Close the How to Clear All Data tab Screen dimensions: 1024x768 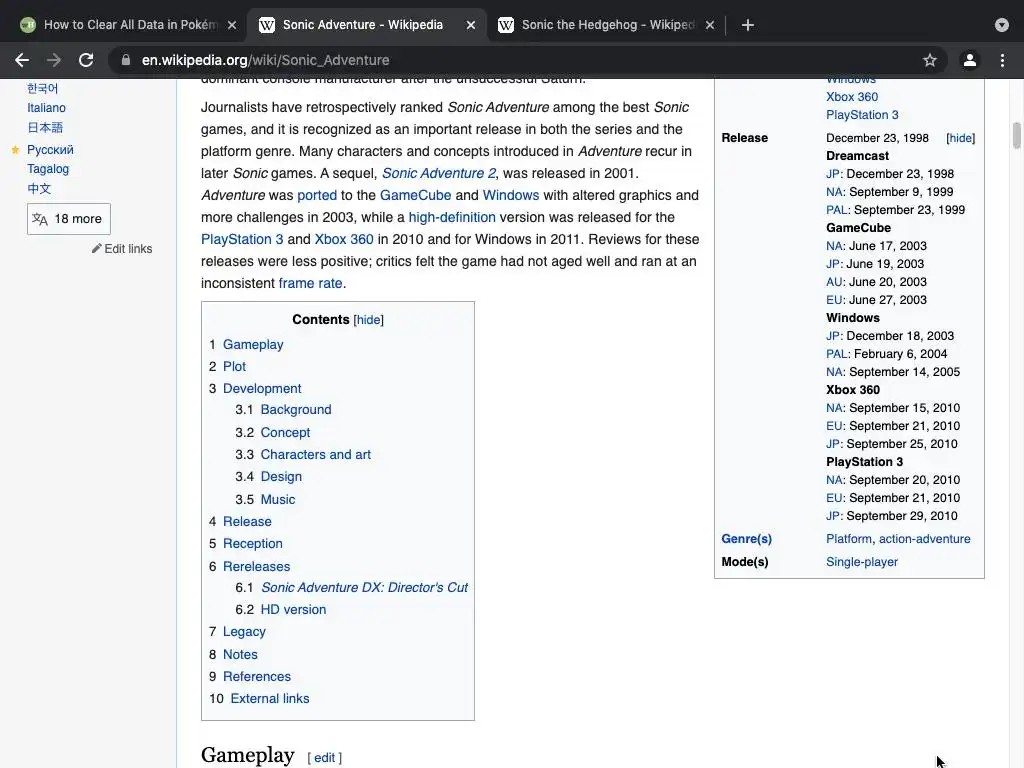[232, 25]
